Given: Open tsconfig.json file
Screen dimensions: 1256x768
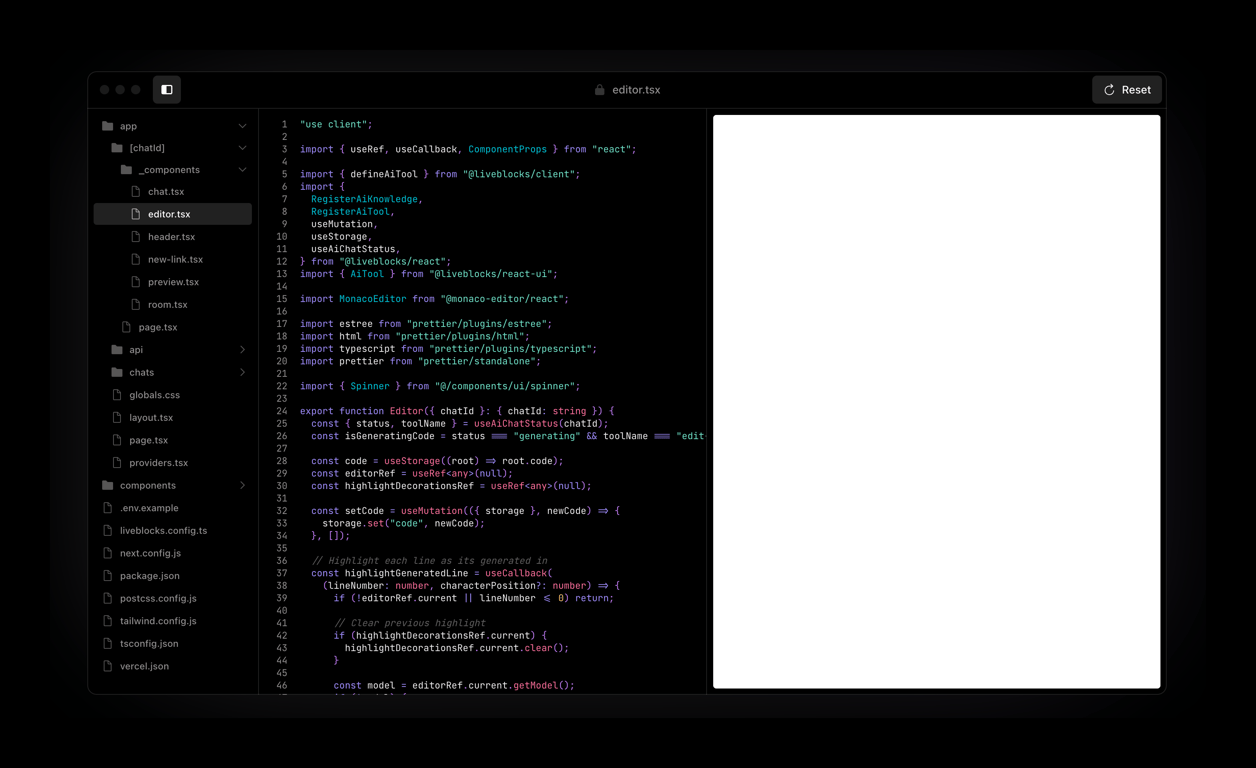Looking at the screenshot, I should coord(173,643).
